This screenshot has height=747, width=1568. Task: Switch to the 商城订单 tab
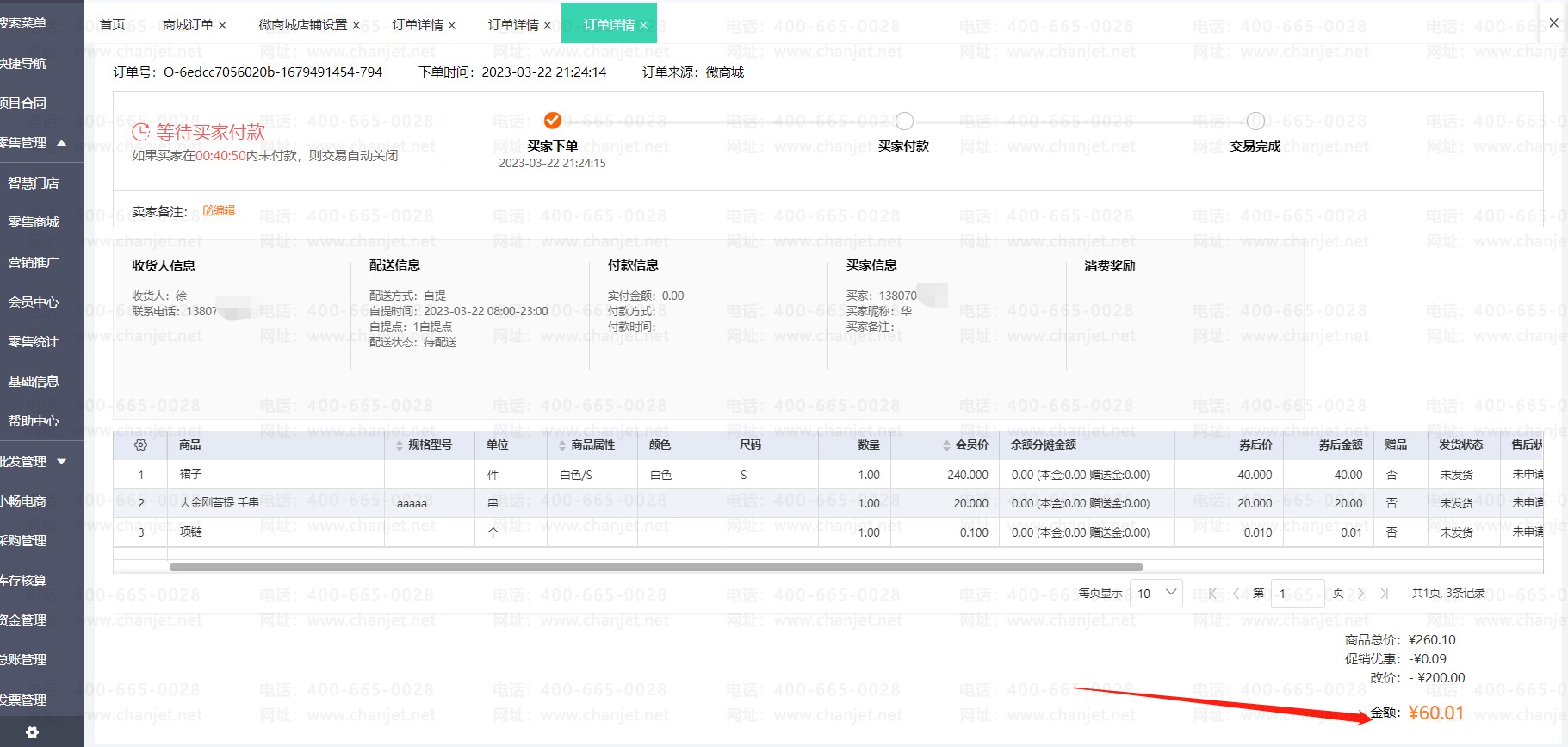click(x=188, y=25)
